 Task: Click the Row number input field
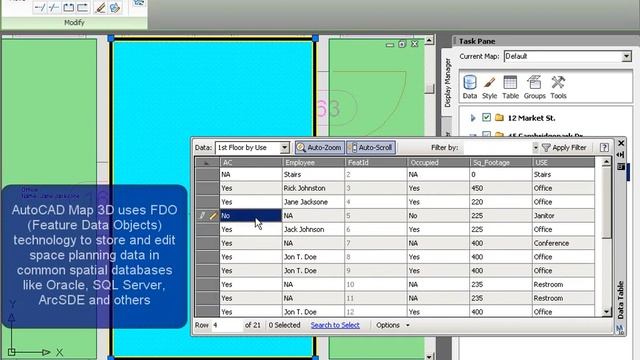(x=227, y=325)
